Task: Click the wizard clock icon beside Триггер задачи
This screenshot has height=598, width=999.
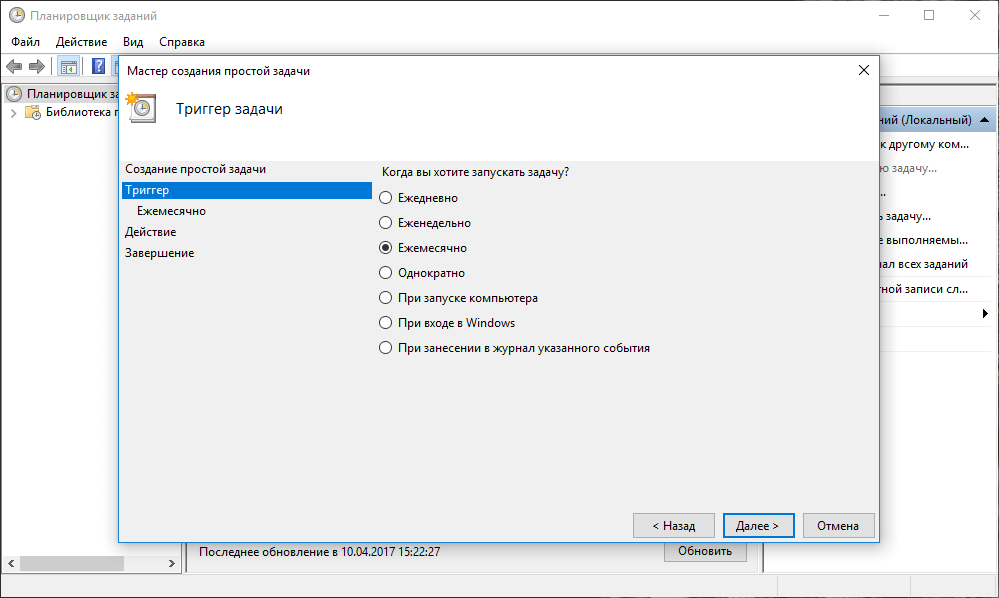Action: [x=141, y=108]
